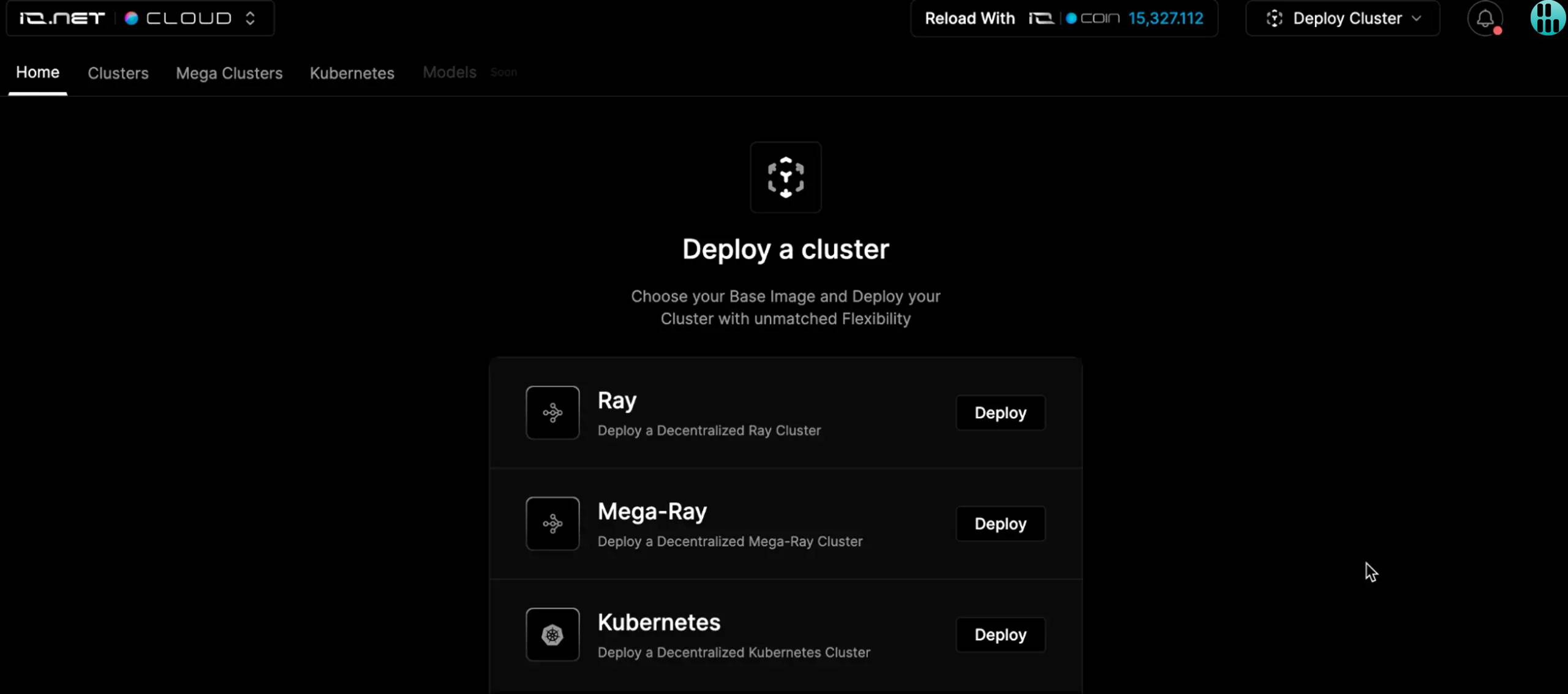Expand the Deploy Cluster dropdown menu
This screenshot has height=694, width=1568.
pos(1418,18)
